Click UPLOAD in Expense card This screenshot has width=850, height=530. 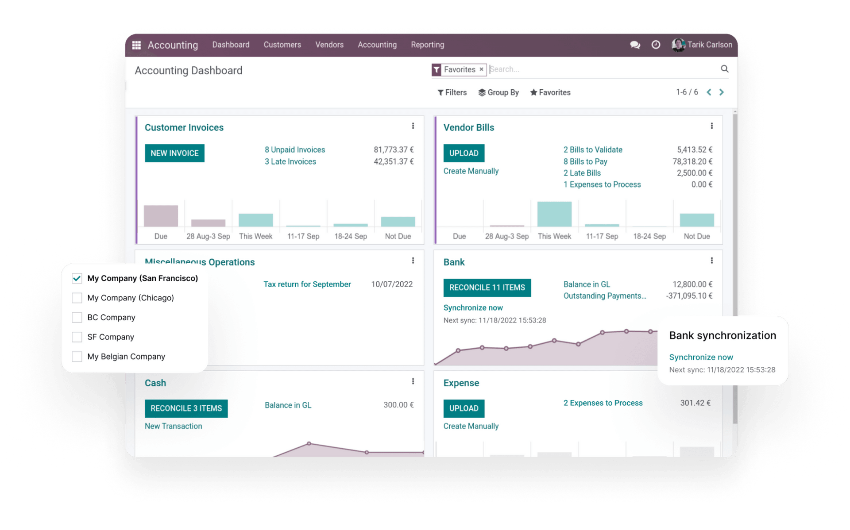[464, 409]
